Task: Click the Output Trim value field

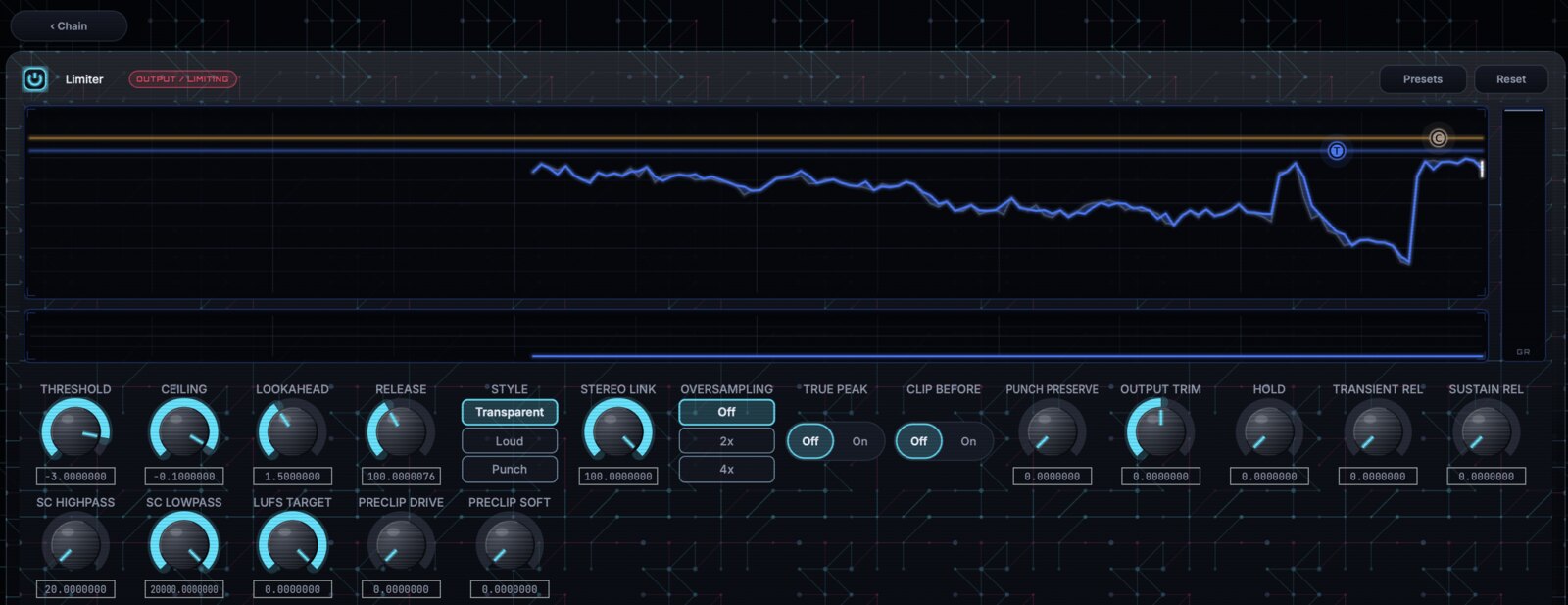Action: pyautogui.click(x=1160, y=477)
